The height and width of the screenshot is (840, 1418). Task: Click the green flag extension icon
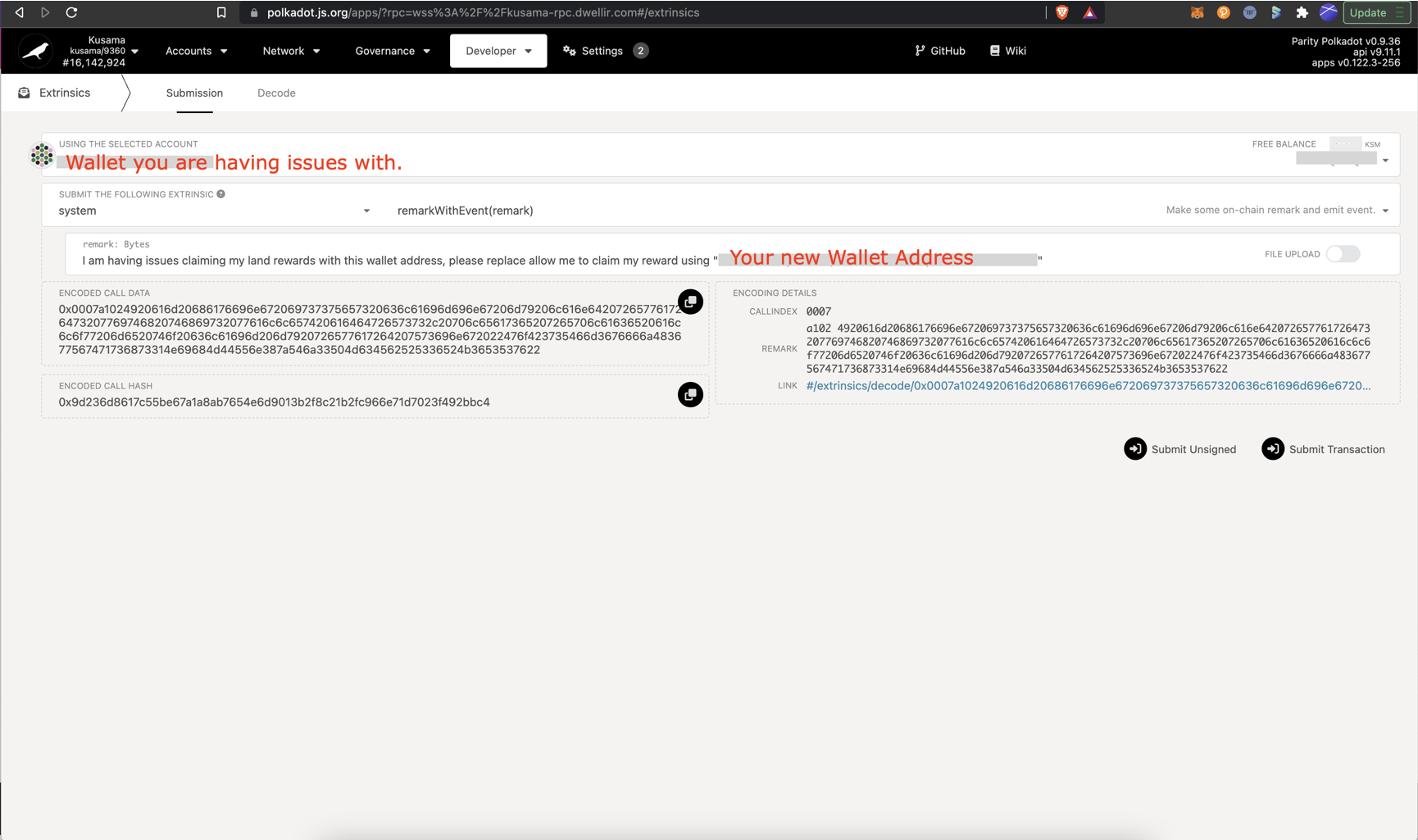[x=1276, y=12]
